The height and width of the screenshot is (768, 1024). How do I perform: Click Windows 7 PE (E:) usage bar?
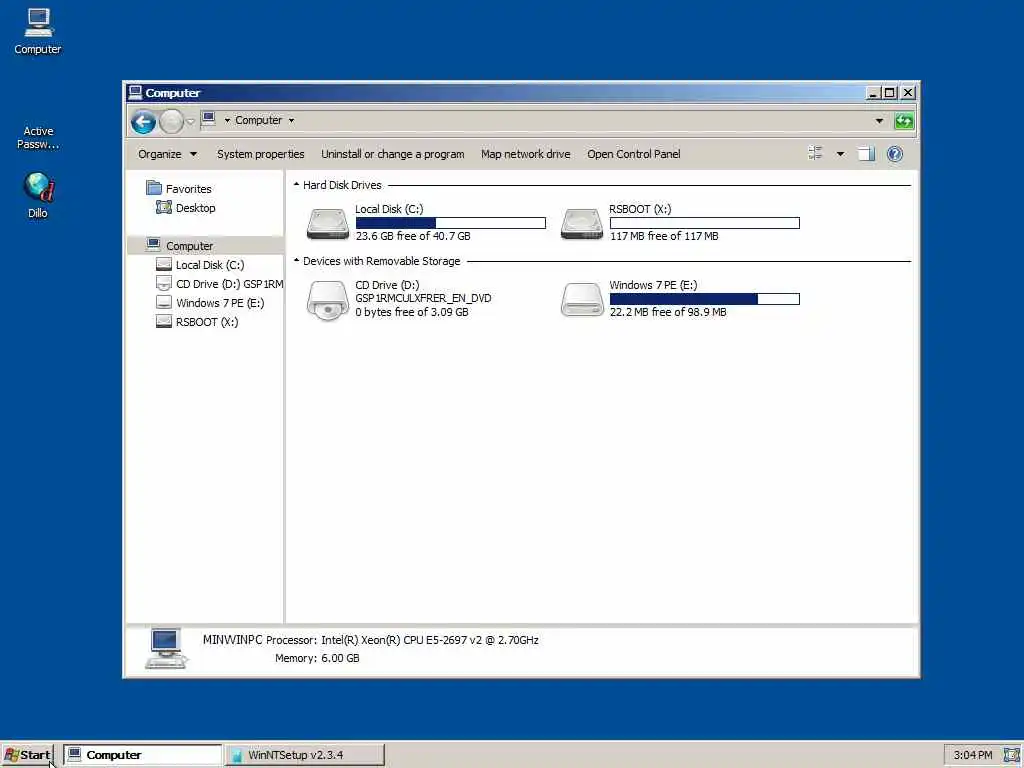[x=705, y=298]
